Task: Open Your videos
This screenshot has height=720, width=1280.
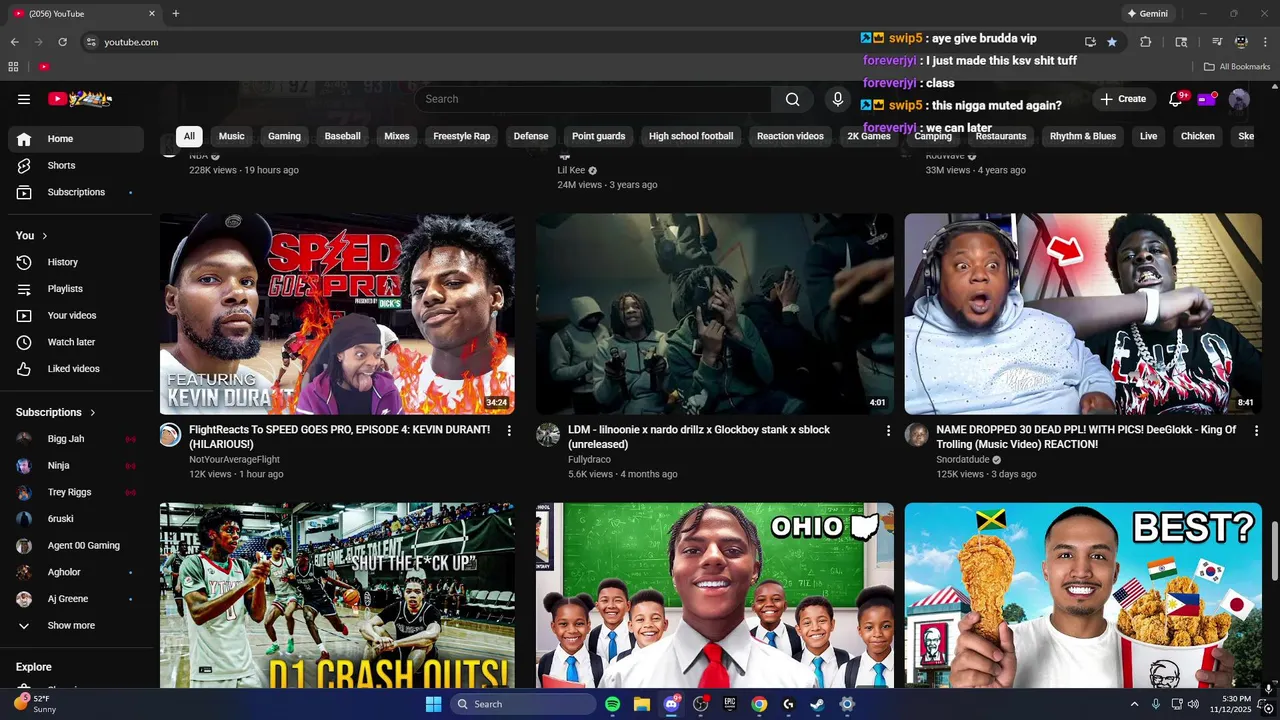Action: point(76,316)
